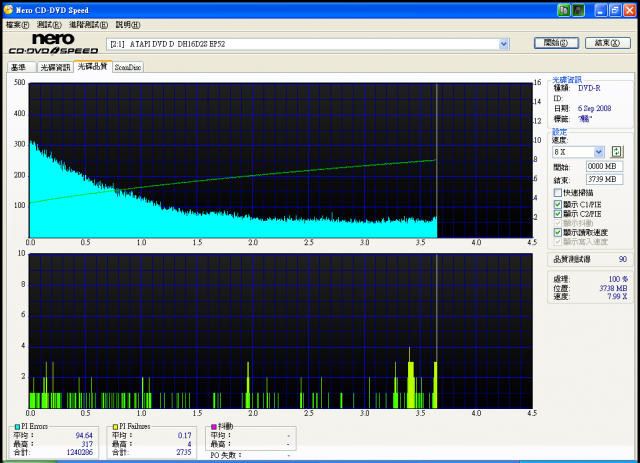This screenshot has width=640, height=463.
Task: Click the magenta jitter legend swatch
Action: pyautogui.click(x=213, y=427)
